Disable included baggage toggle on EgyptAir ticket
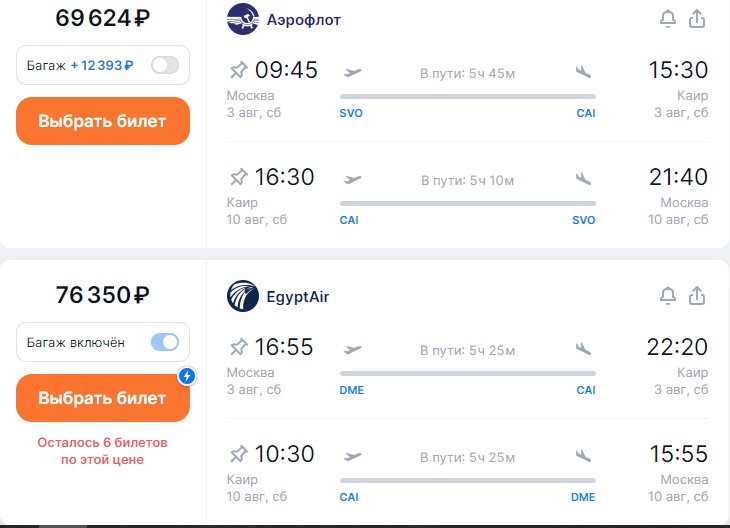730x528 pixels. (x=164, y=342)
